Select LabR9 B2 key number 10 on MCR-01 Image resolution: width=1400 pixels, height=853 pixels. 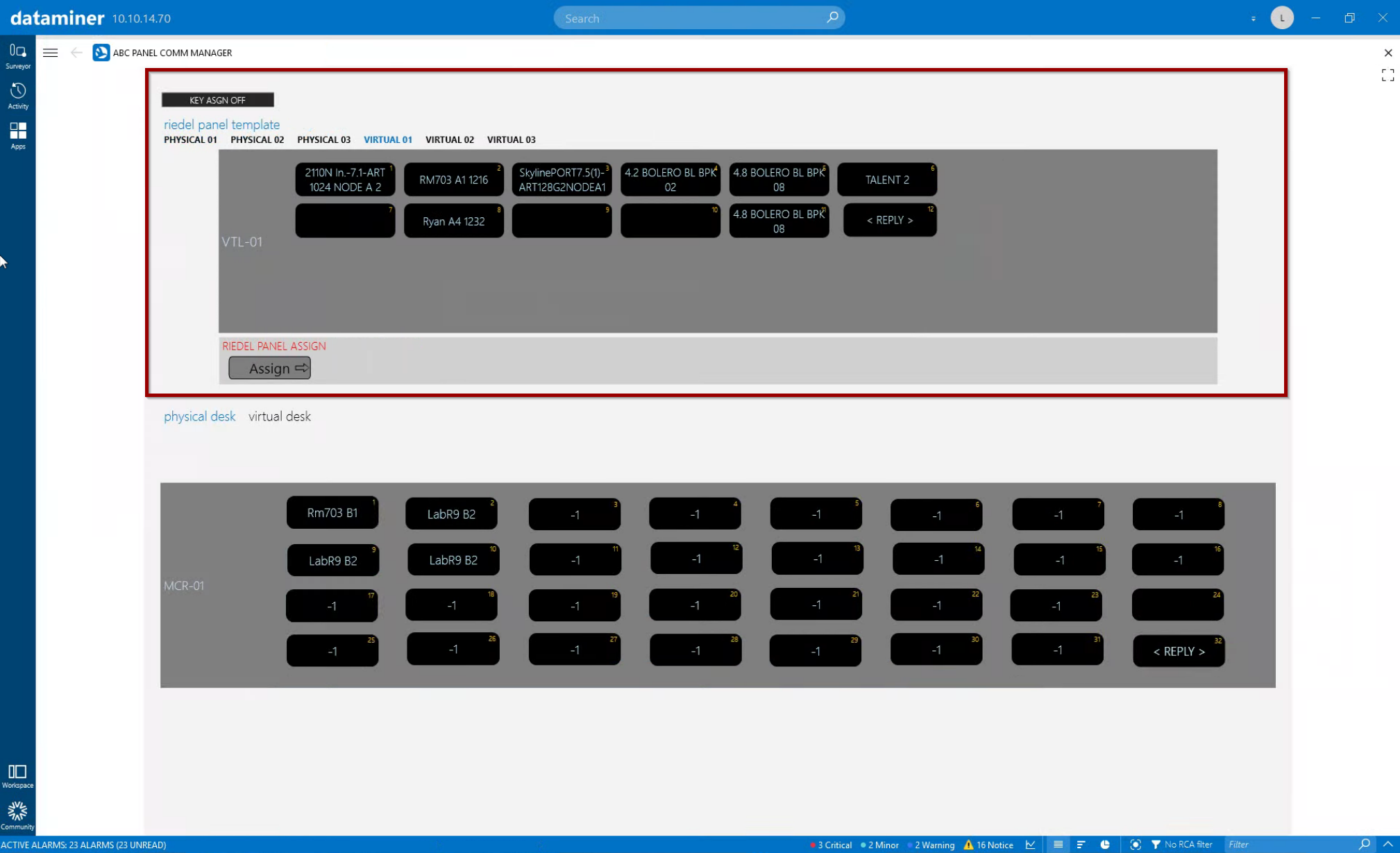(453, 560)
